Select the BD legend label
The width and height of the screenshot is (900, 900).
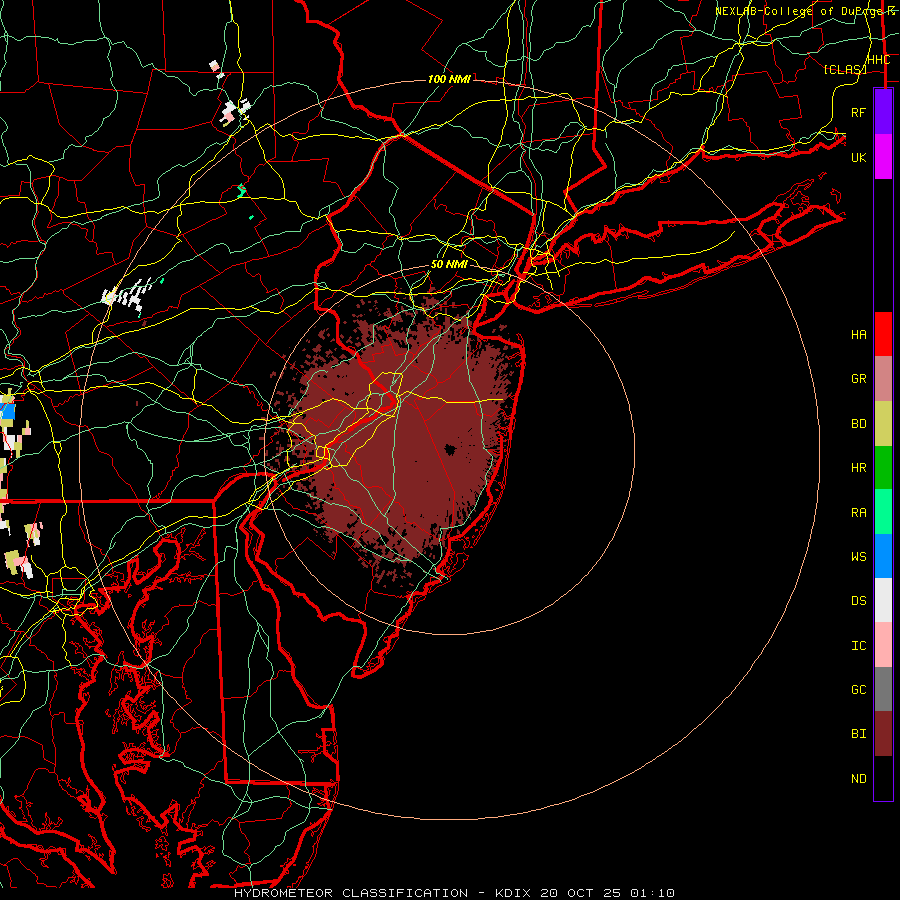858,423
